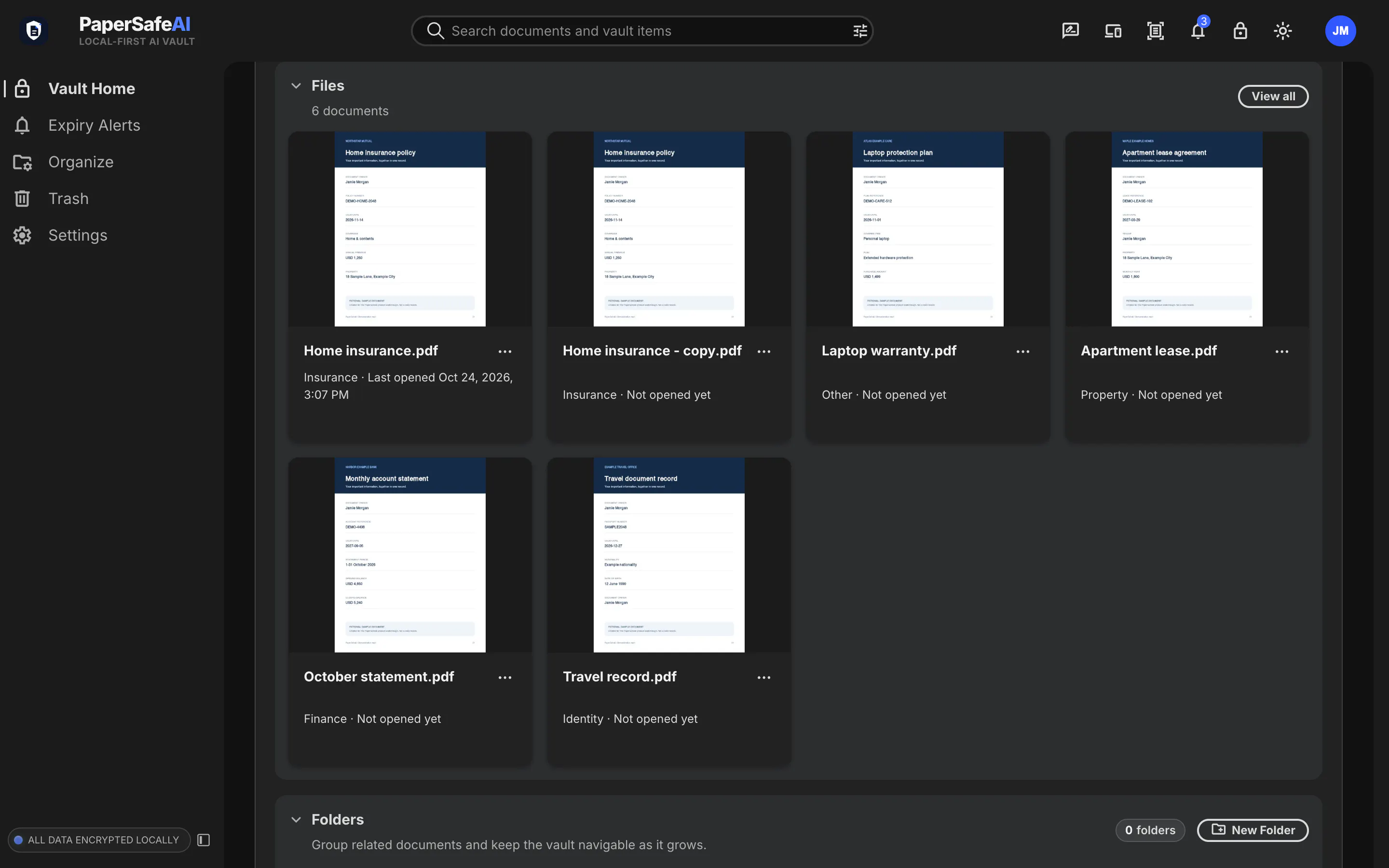Open Laptop warranty.pdf thumbnail
This screenshot has height=868, width=1389.
click(x=928, y=229)
